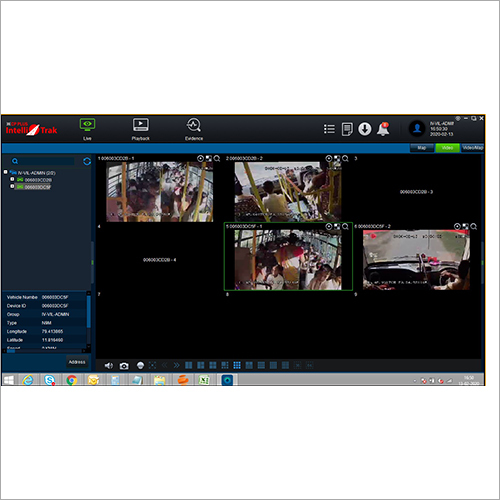Zoom channel 6 video magnifier
The width and height of the screenshot is (500, 500).
point(474,227)
